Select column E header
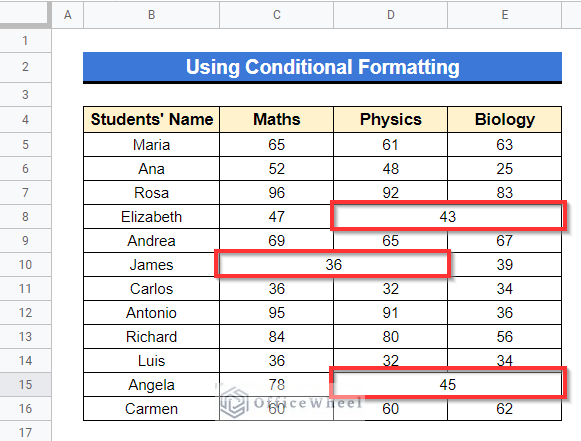581x441 pixels. click(x=505, y=15)
